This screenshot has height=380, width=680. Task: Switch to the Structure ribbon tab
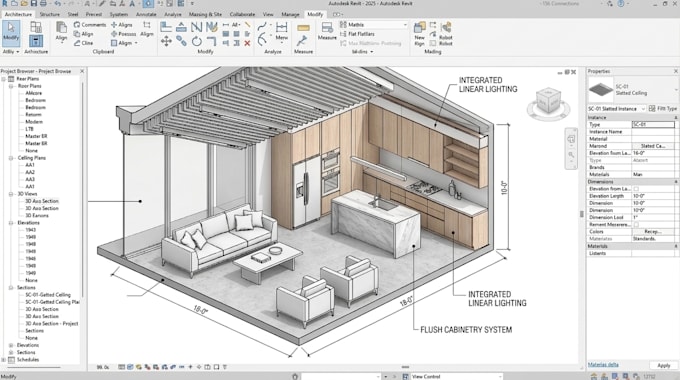point(49,14)
